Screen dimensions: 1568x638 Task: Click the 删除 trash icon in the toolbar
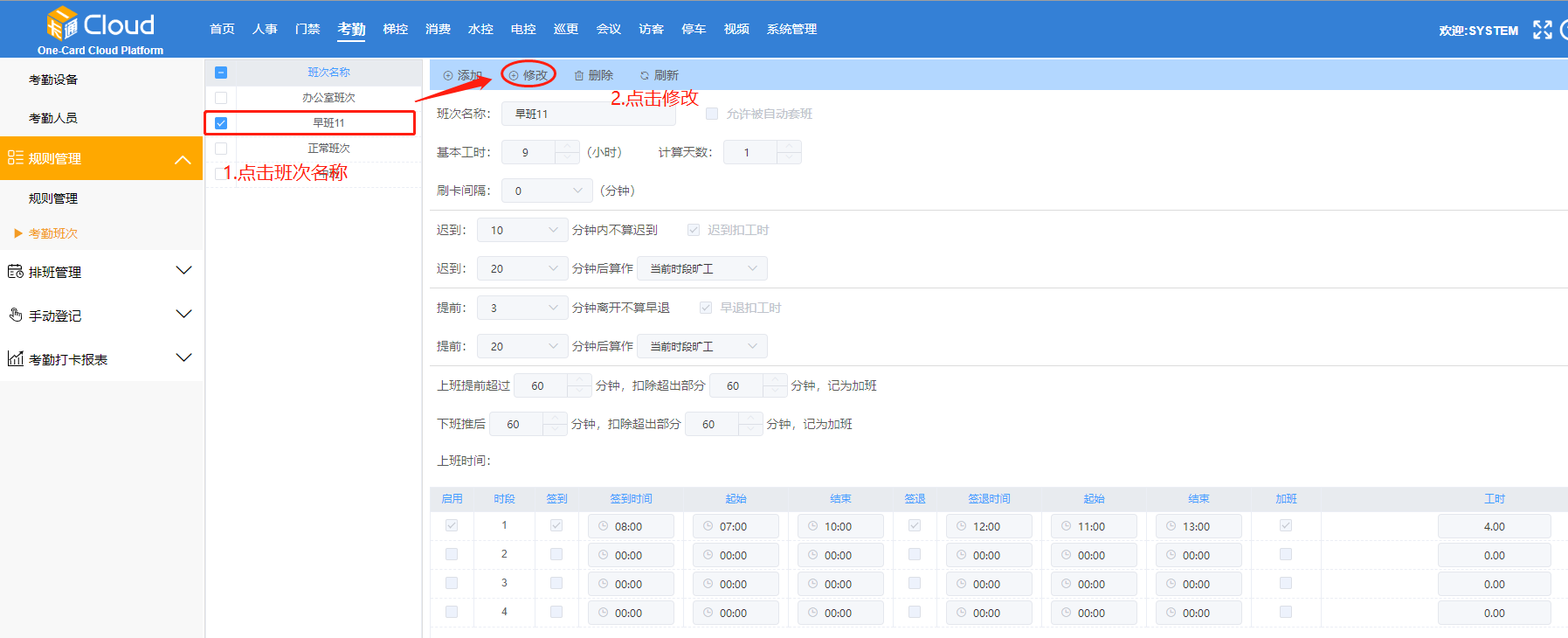[x=579, y=76]
